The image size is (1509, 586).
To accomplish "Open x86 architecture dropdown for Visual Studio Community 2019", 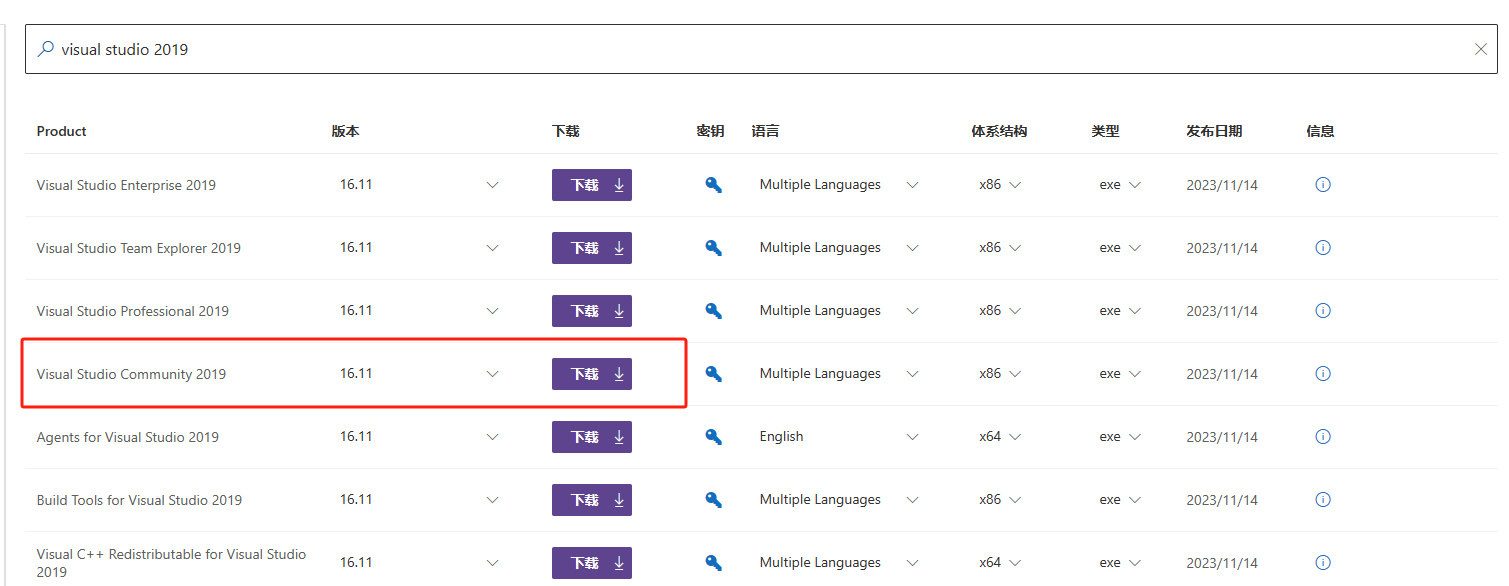I will (x=1015, y=374).
